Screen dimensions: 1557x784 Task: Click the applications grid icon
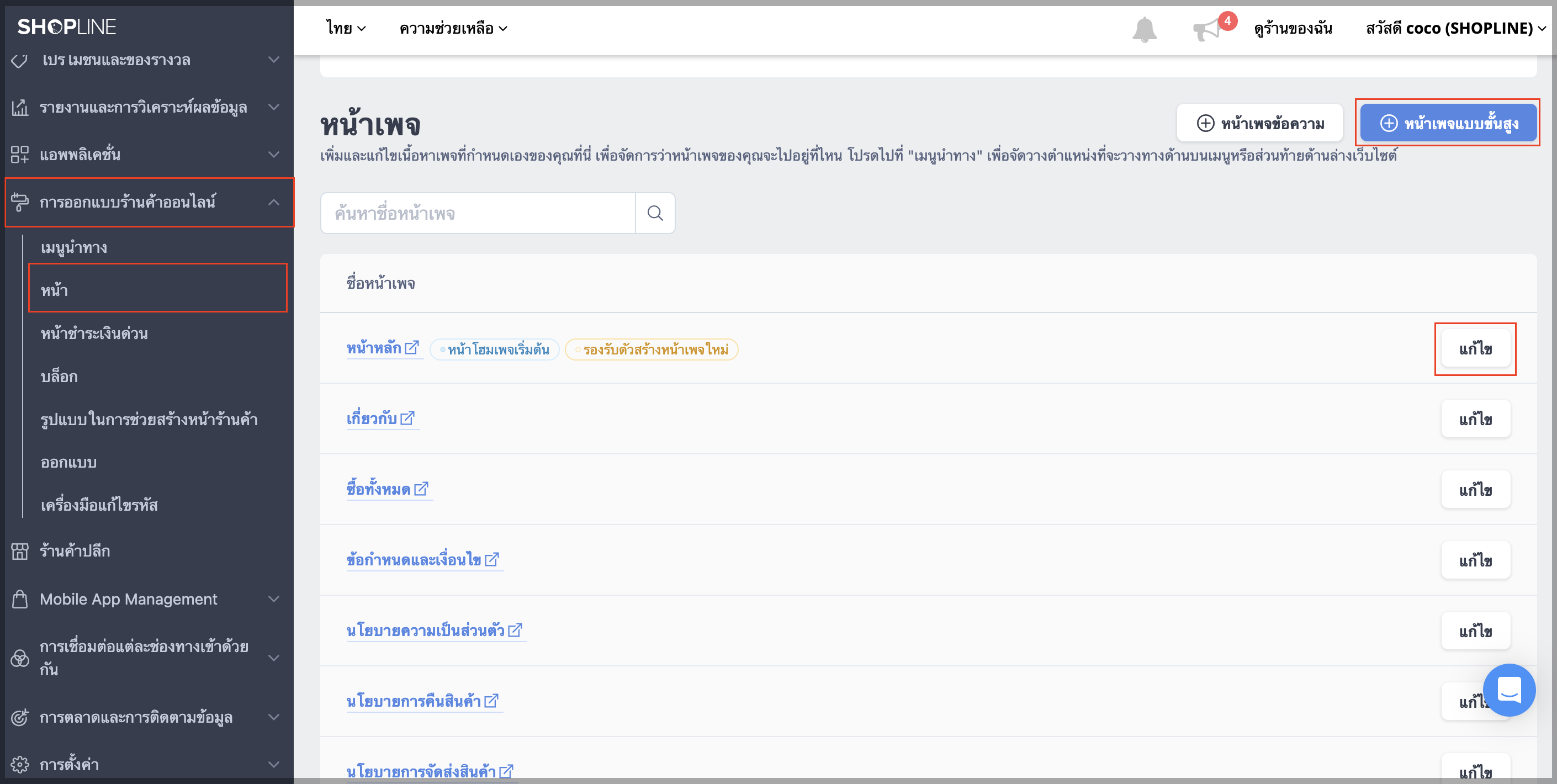pos(20,155)
